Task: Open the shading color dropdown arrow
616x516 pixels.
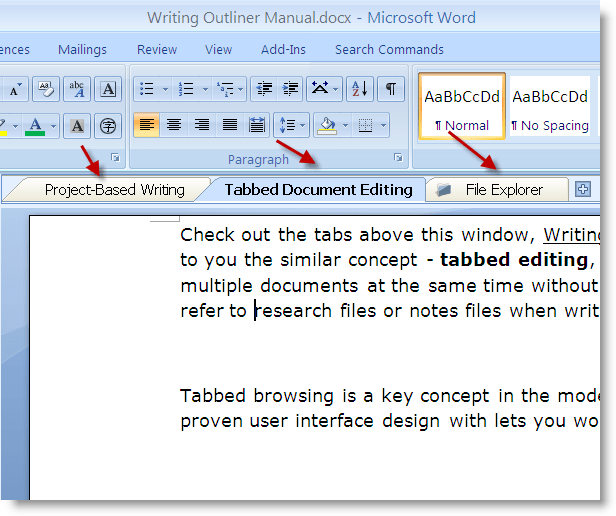Action: (x=345, y=125)
